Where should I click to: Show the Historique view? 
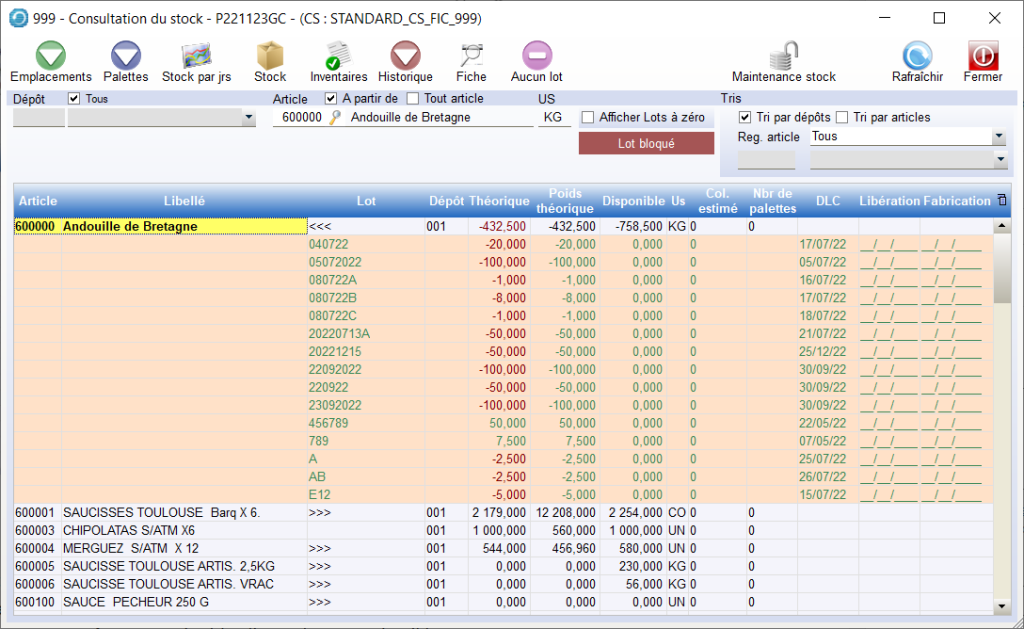pos(405,57)
